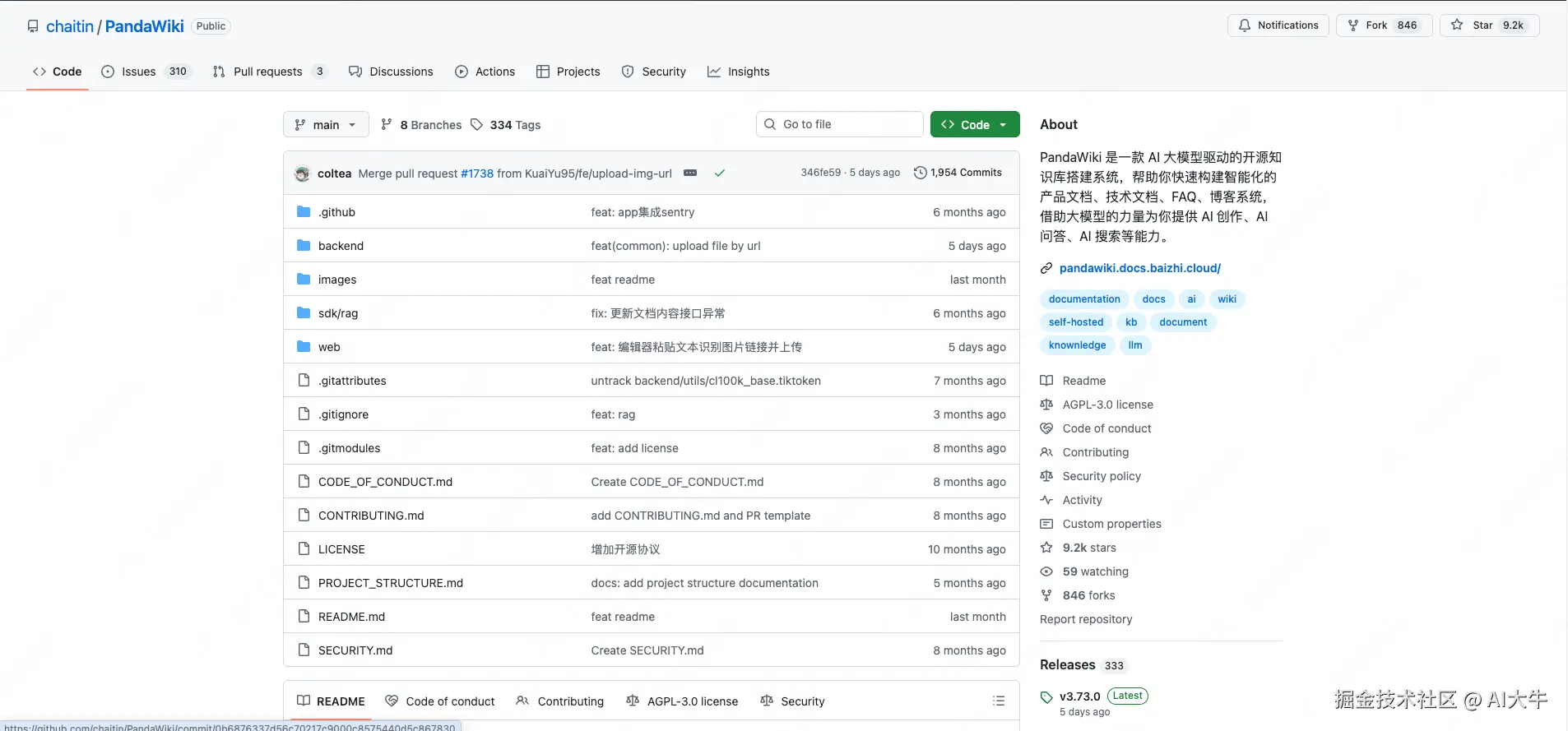Viewport: 1568px width, 731px height.
Task: Focus the Go to file search field
Action: (x=839, y=124)
